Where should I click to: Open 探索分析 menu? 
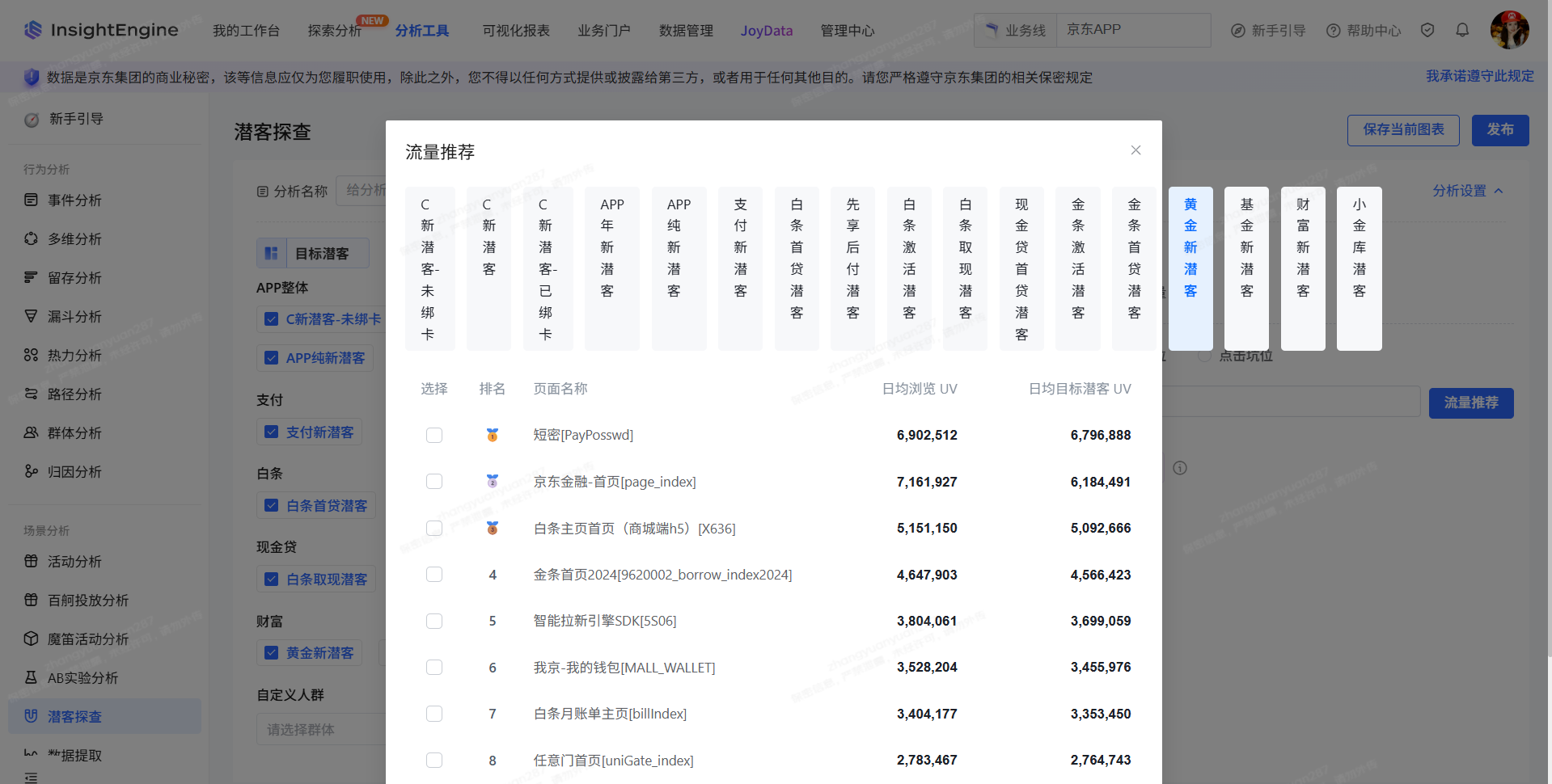click(x=335, y=31)
